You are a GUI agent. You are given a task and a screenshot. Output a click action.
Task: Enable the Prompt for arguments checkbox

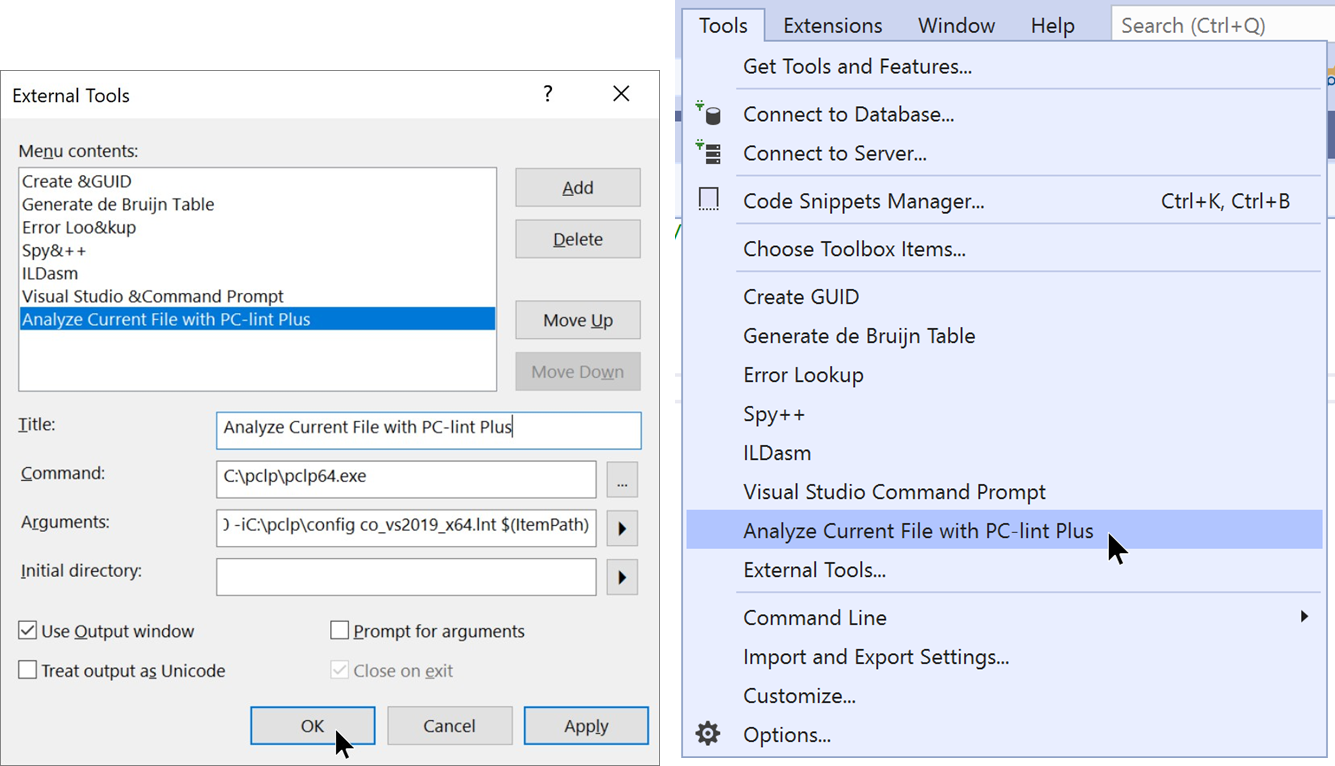[340, 631]
